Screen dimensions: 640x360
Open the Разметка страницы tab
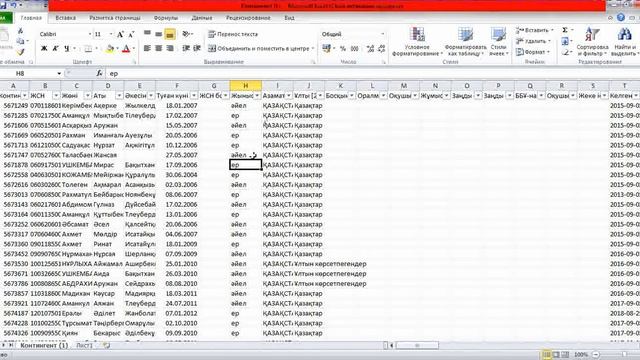click(115, 18)
